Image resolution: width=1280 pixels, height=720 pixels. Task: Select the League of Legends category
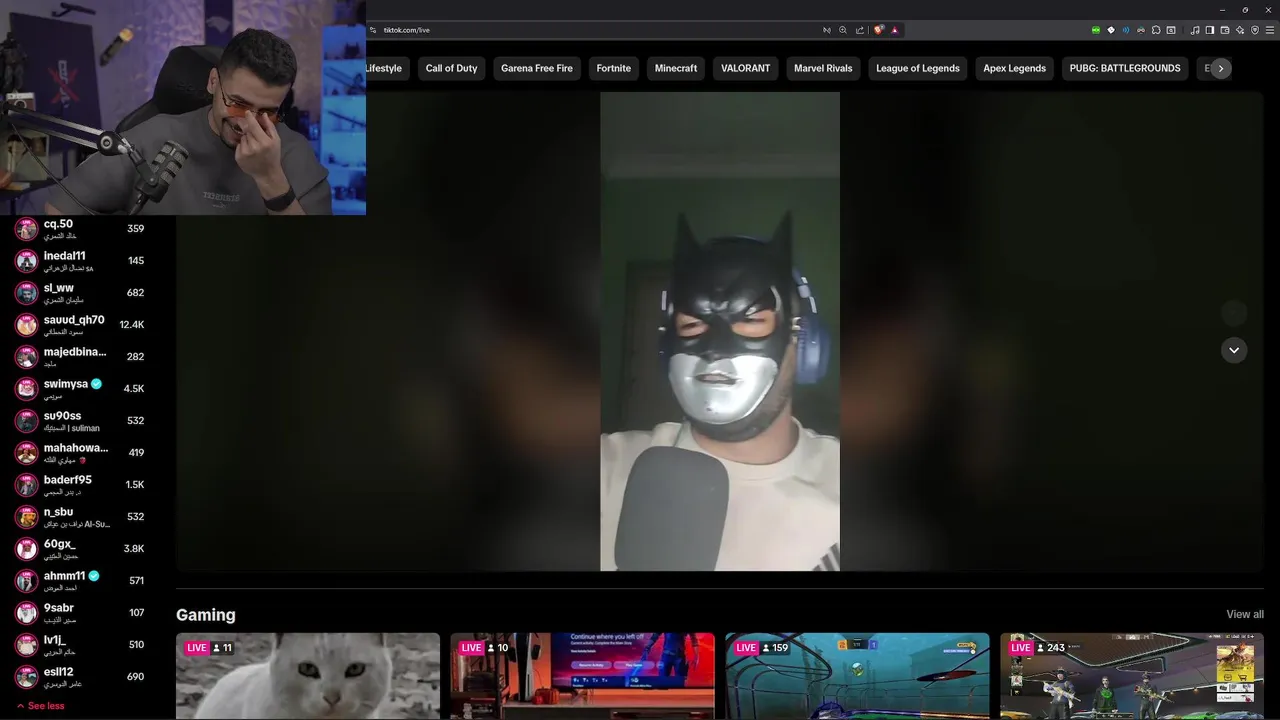click(918, 68)
